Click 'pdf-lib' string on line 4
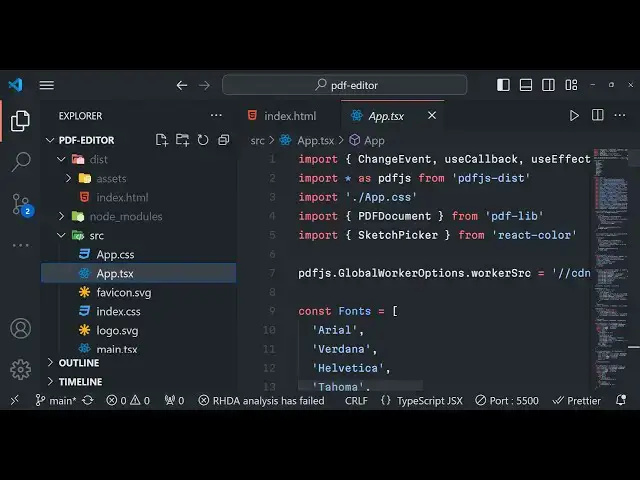Viewport: 640px width, 480px height. click(x=514, y=216)
